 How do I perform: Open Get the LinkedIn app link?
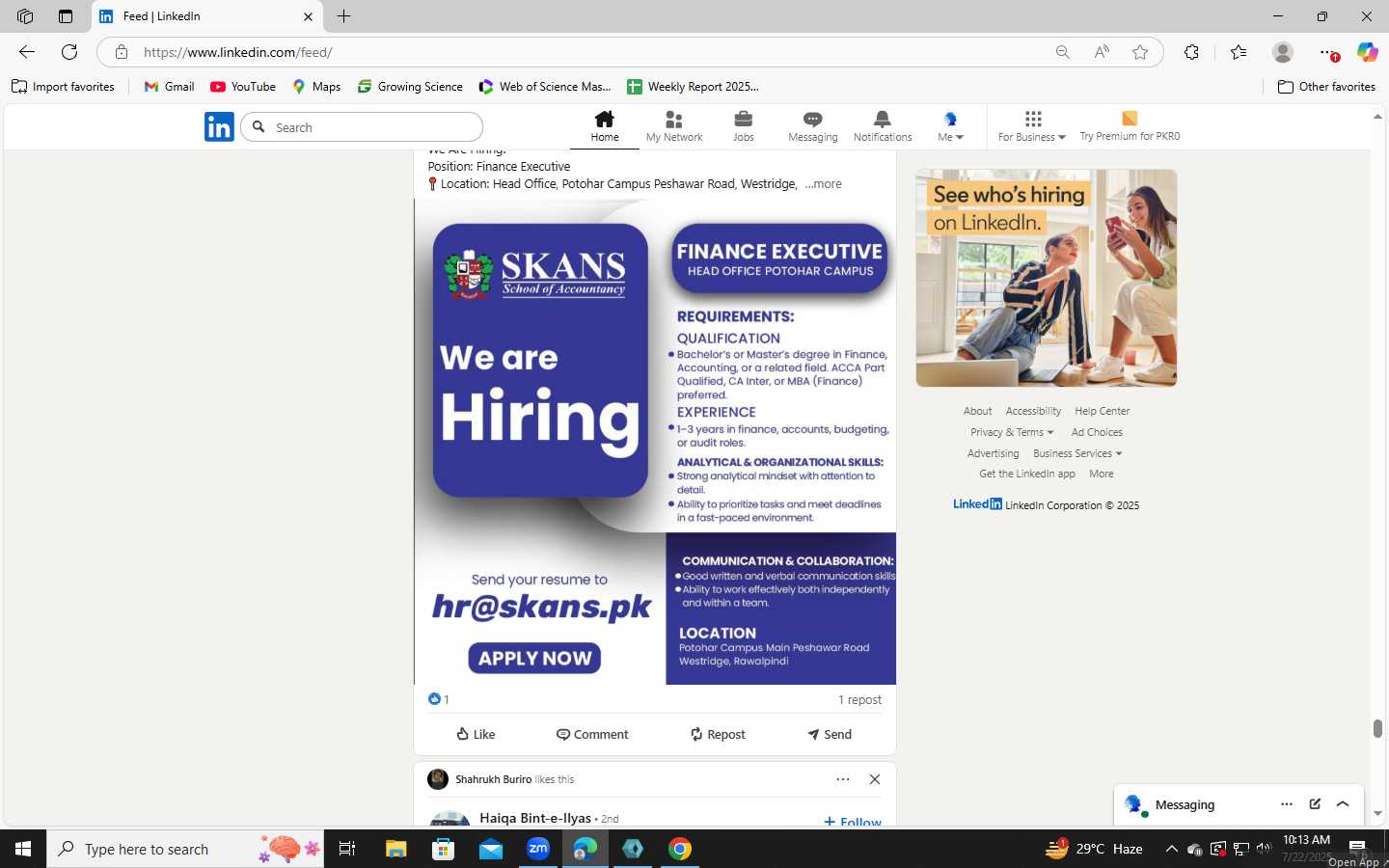[x=1027, y=474]
